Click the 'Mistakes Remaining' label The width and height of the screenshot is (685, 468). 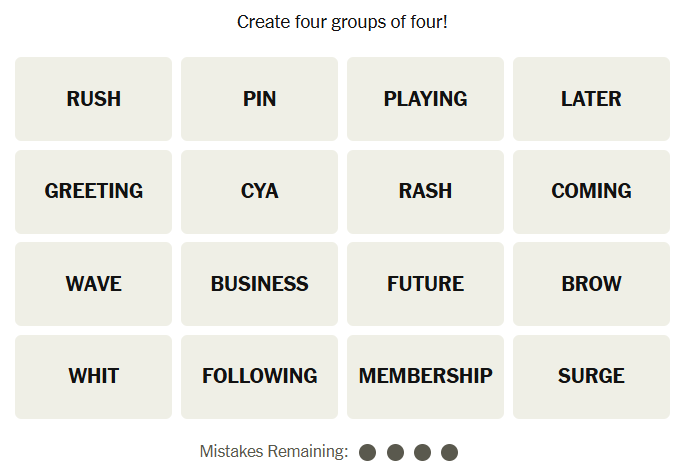(x=273, y=452)
